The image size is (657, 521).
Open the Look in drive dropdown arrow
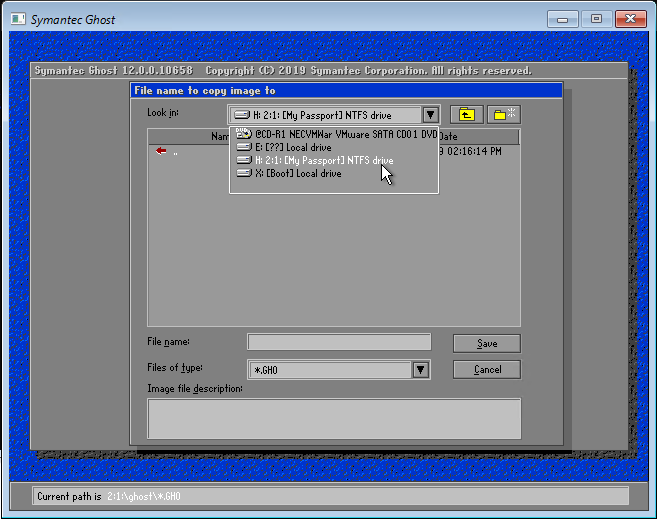click(430, 114)
